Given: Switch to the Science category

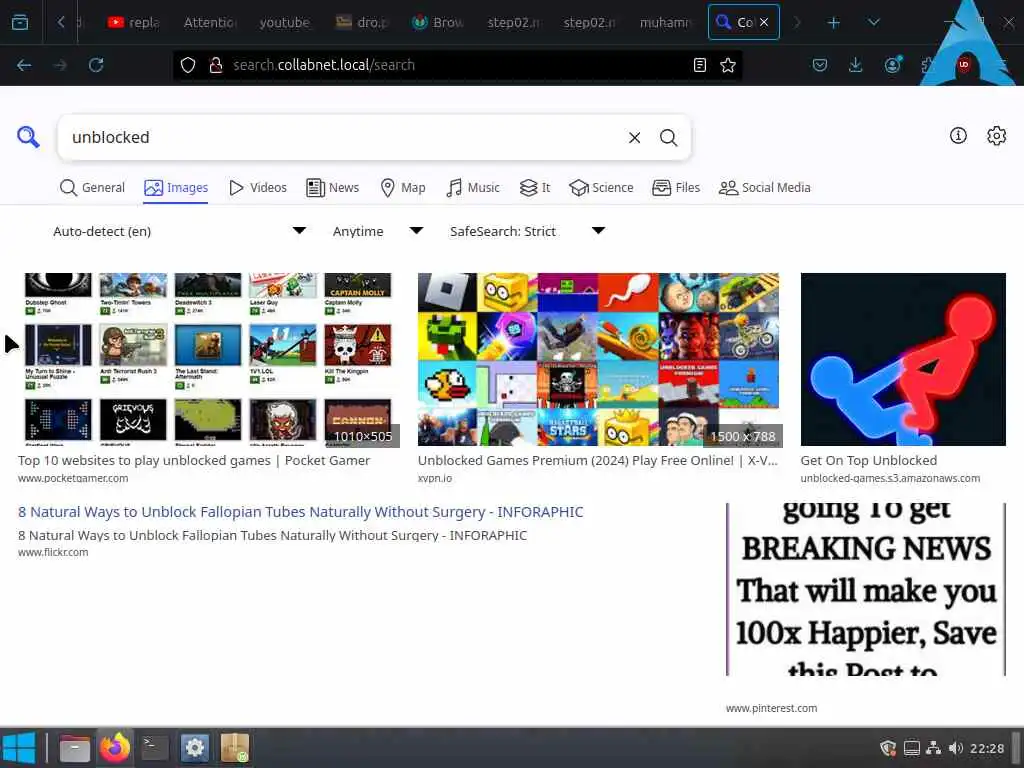Looking at the screenshot, I should pyautogui.click(x=601, y=188).
